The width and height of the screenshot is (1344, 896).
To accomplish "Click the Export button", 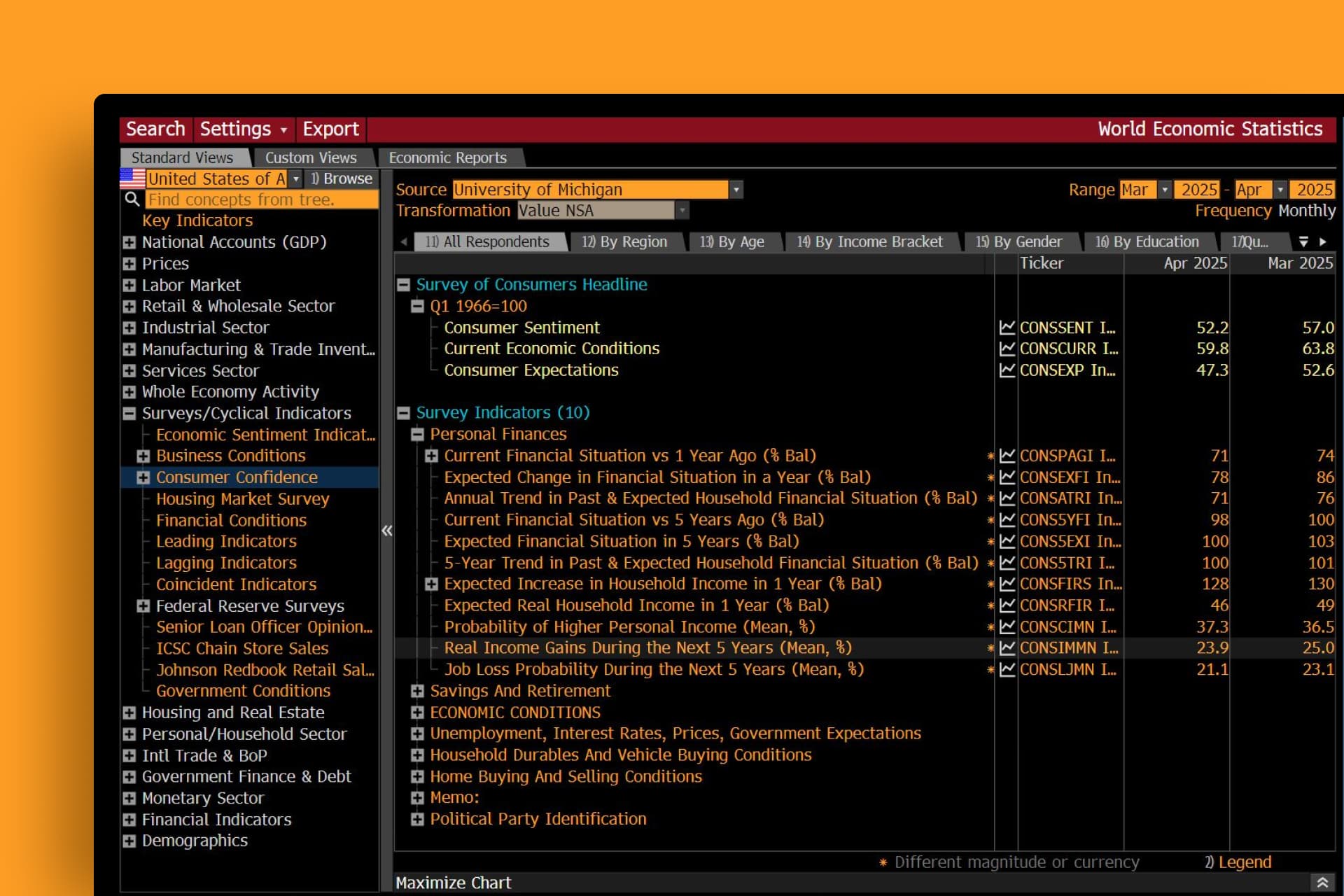I will (330, 129).
